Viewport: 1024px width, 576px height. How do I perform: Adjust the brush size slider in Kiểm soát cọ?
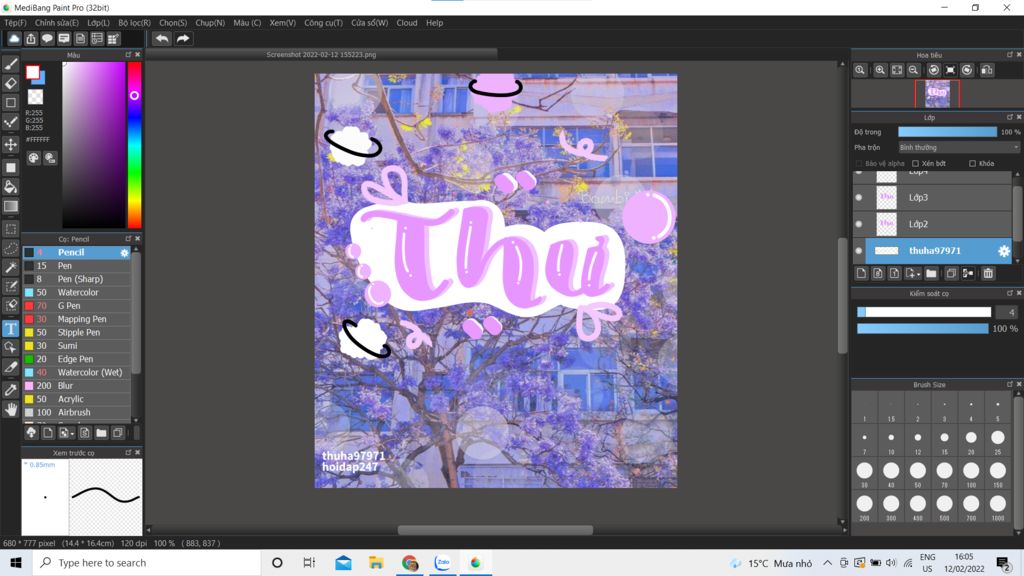pos(924,312)
